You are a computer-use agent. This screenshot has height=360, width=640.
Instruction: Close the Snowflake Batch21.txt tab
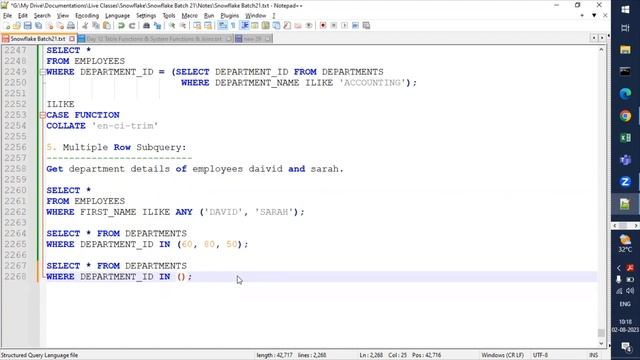[72, 39]
